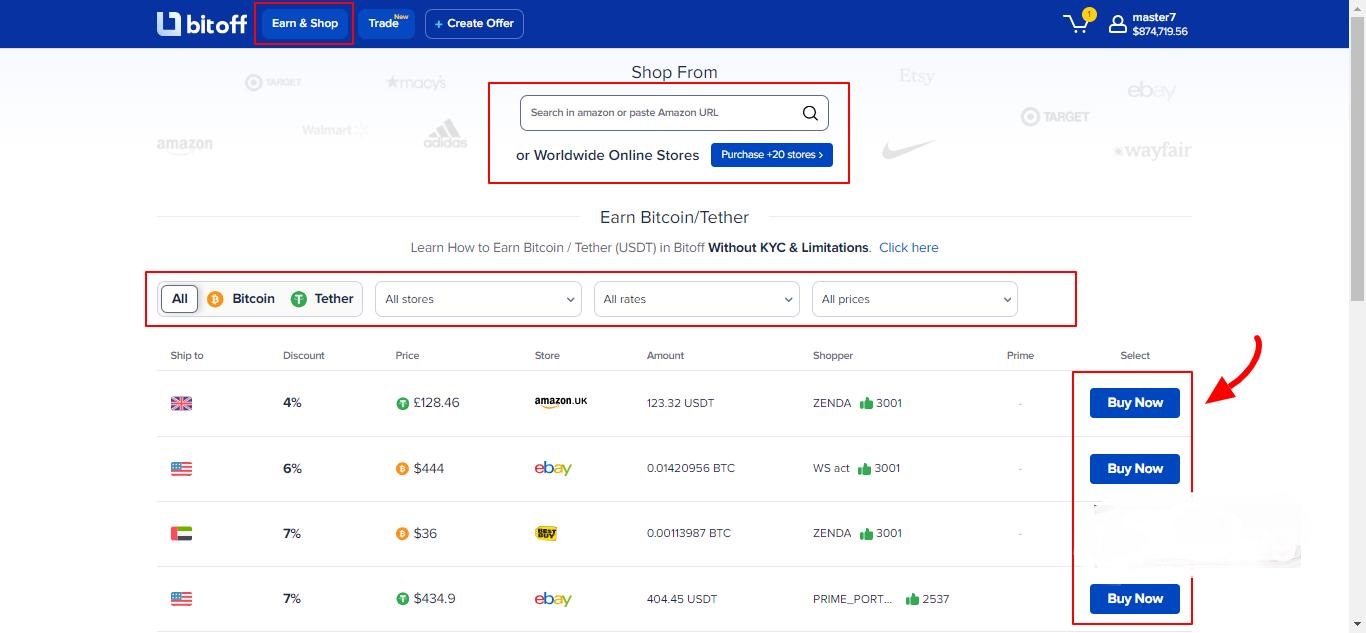
Task: Click the Best Buy store logo
Action: tap(546, 533)
